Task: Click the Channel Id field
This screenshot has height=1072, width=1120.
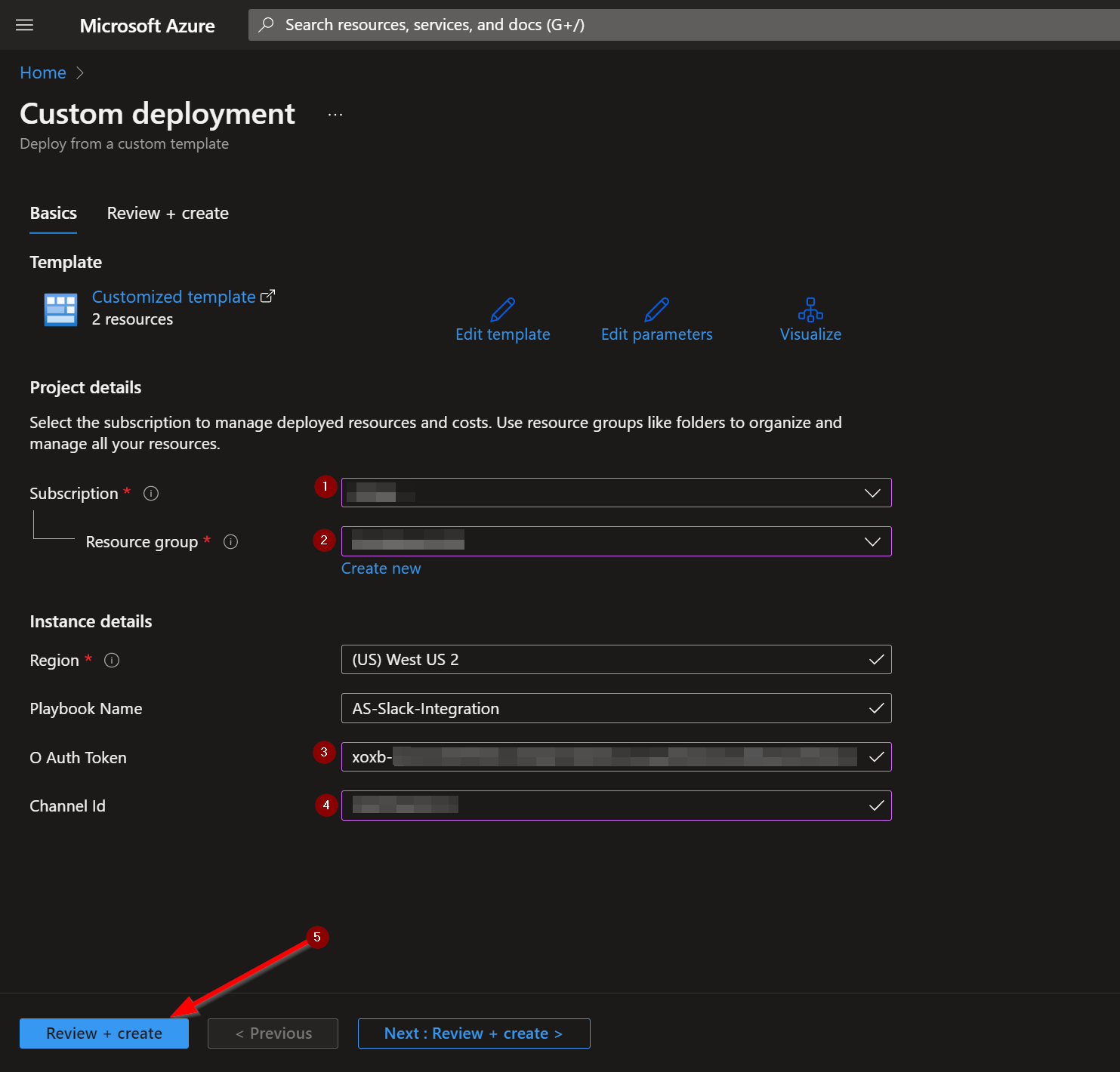Action: tap(616, 806)
